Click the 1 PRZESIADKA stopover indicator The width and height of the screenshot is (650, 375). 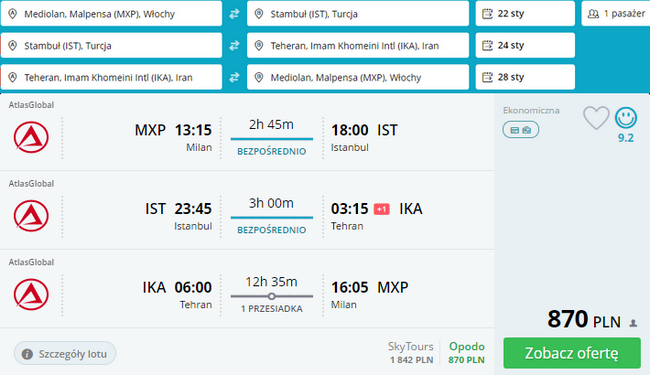point(272,309)
